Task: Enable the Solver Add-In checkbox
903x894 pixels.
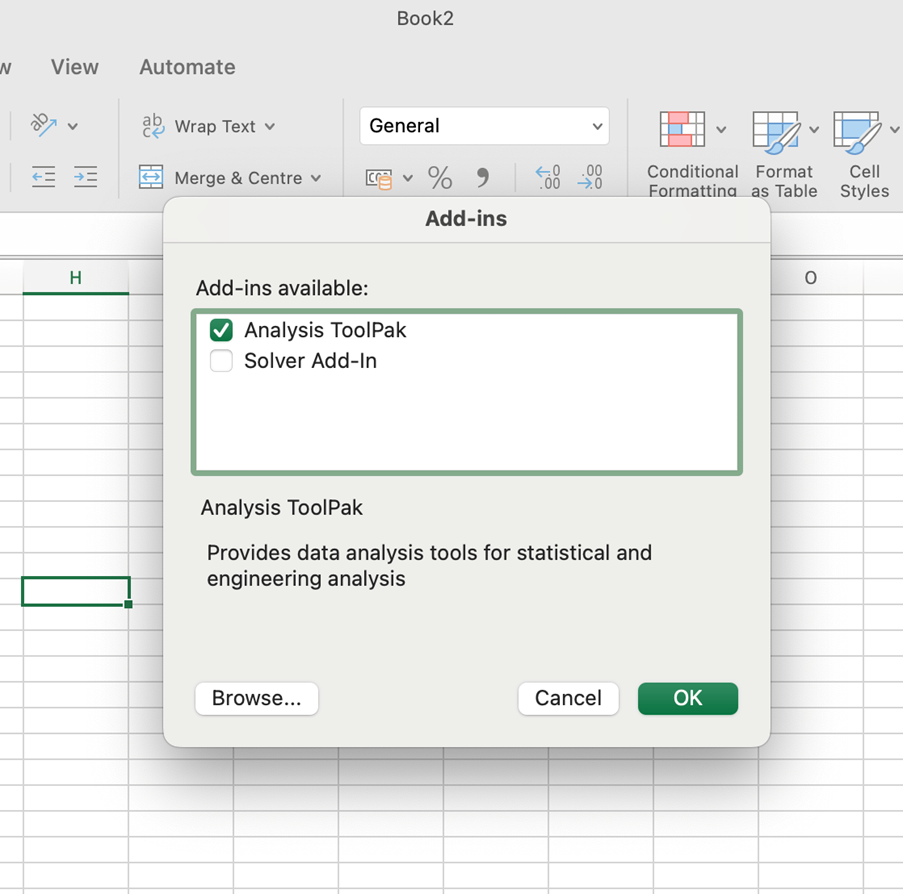Action: (x=221, y=361)
